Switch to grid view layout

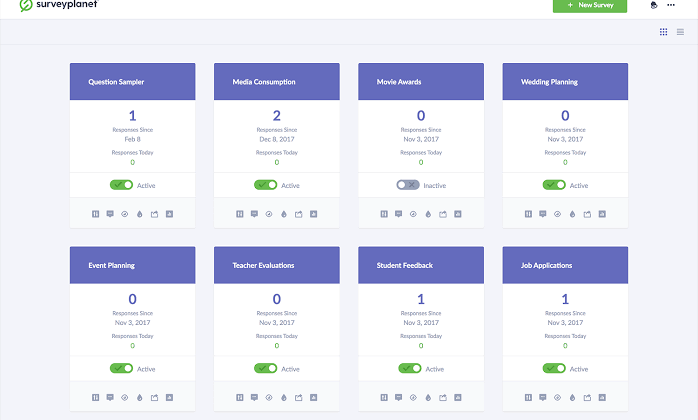pos(663,32)
